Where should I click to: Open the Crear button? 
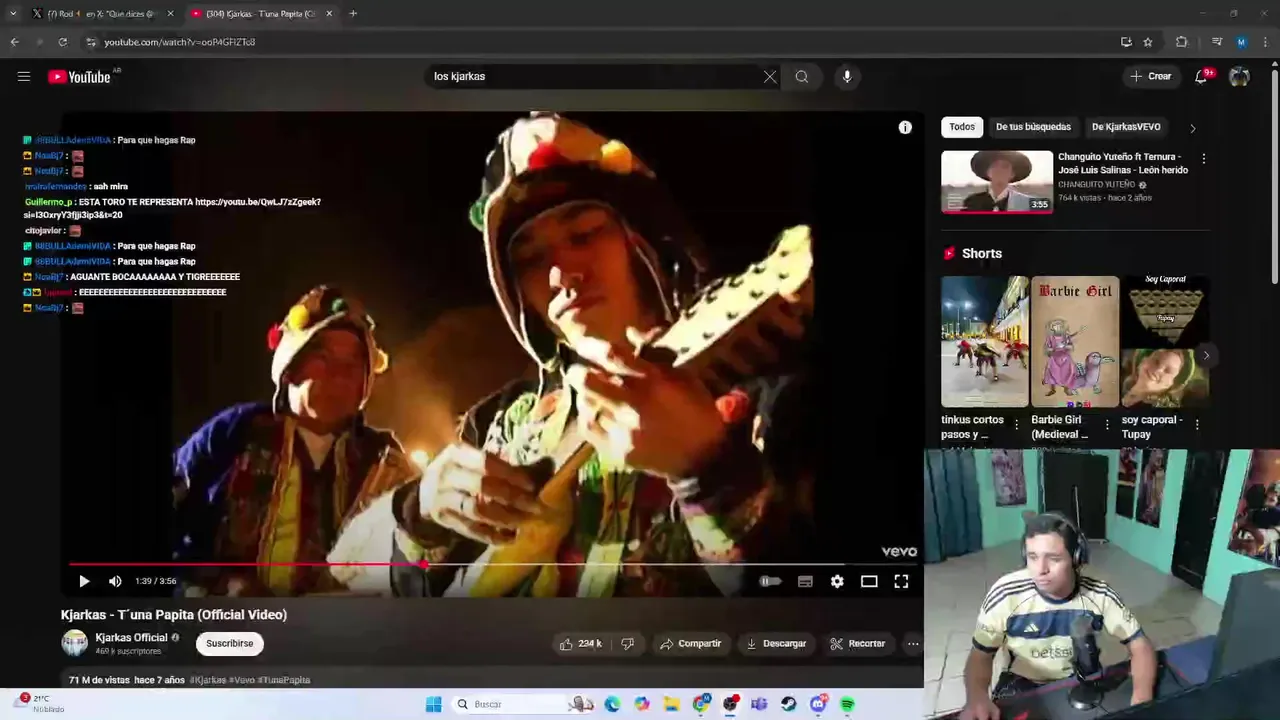(1151, 77)
